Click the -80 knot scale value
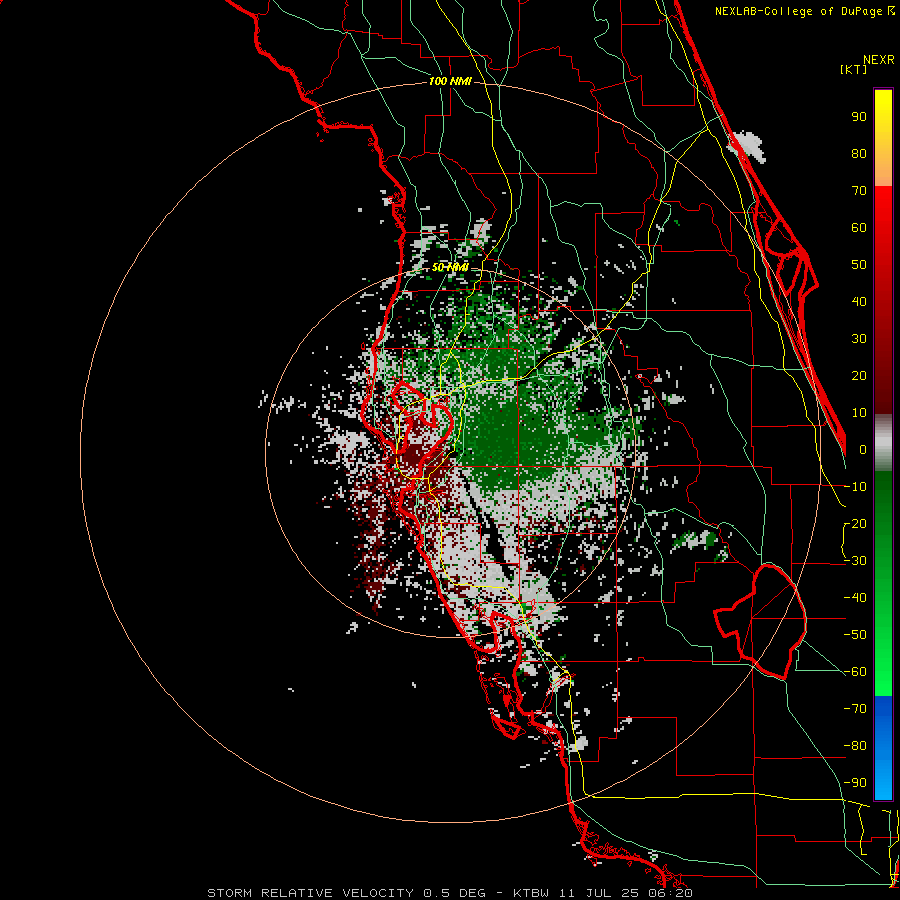Viewport: 900px width, 900px height. (855, 746)
